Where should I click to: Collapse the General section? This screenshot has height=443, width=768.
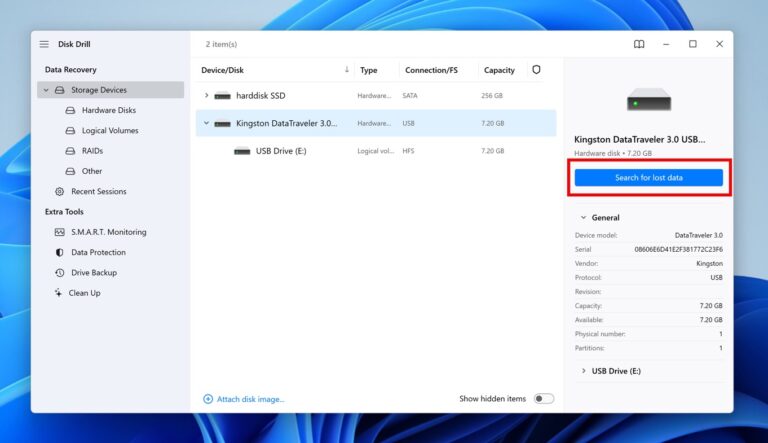click(x=583, y=218)
